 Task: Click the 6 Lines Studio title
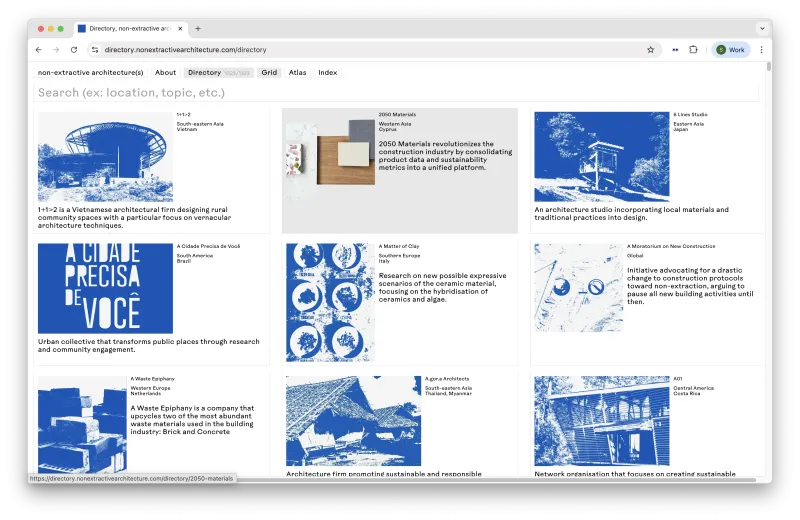pos(690,115)
